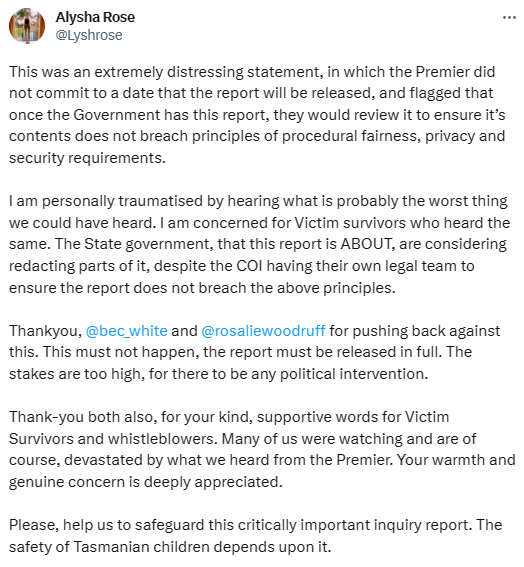Image resolution: width=524 pixels, height=567 pixels.
Task: Click the @Lyshrose handle
Action: point(89,35)
